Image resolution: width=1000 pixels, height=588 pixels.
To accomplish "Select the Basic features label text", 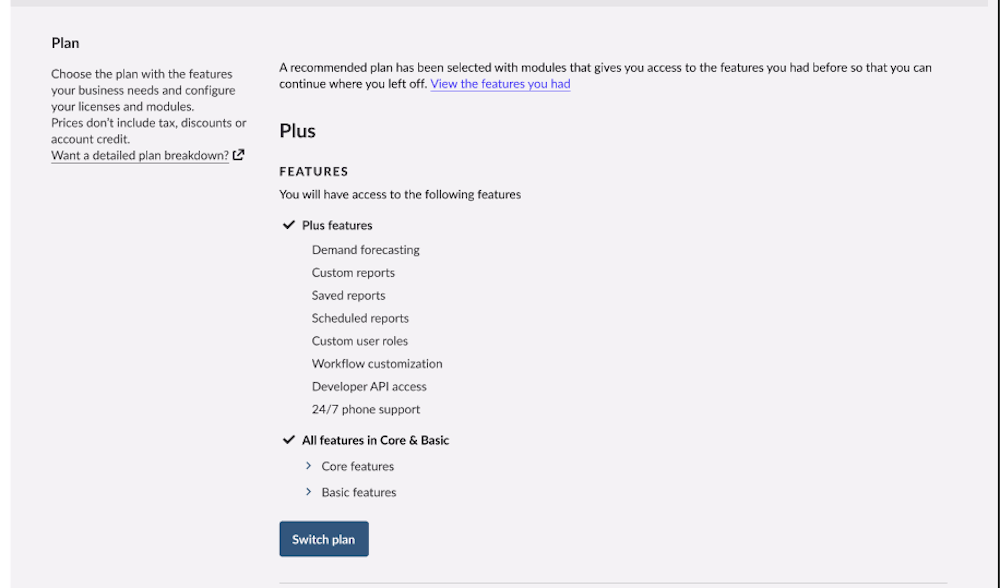I will click(x=358, y=492).
